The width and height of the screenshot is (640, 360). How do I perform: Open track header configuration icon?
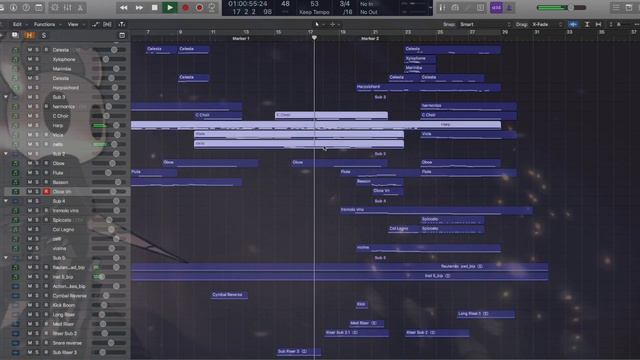[122, 36]
